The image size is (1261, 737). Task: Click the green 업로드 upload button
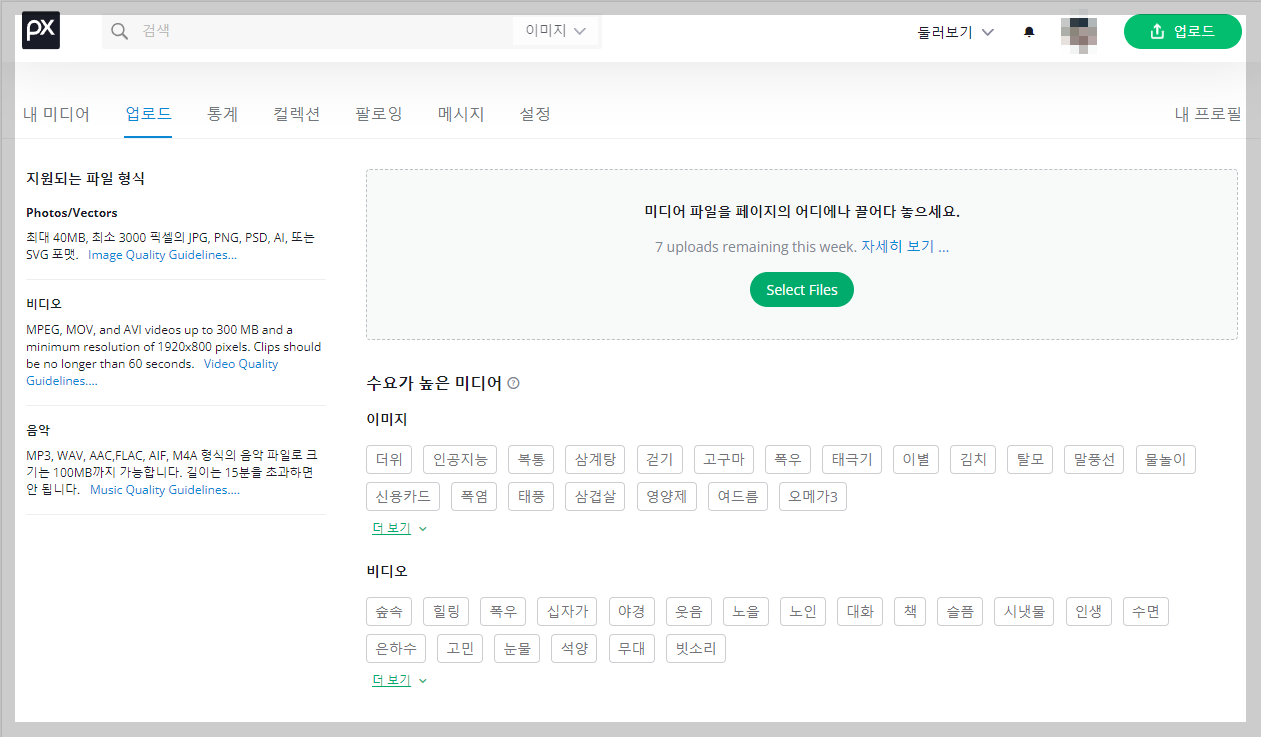tap(1182, 31)
